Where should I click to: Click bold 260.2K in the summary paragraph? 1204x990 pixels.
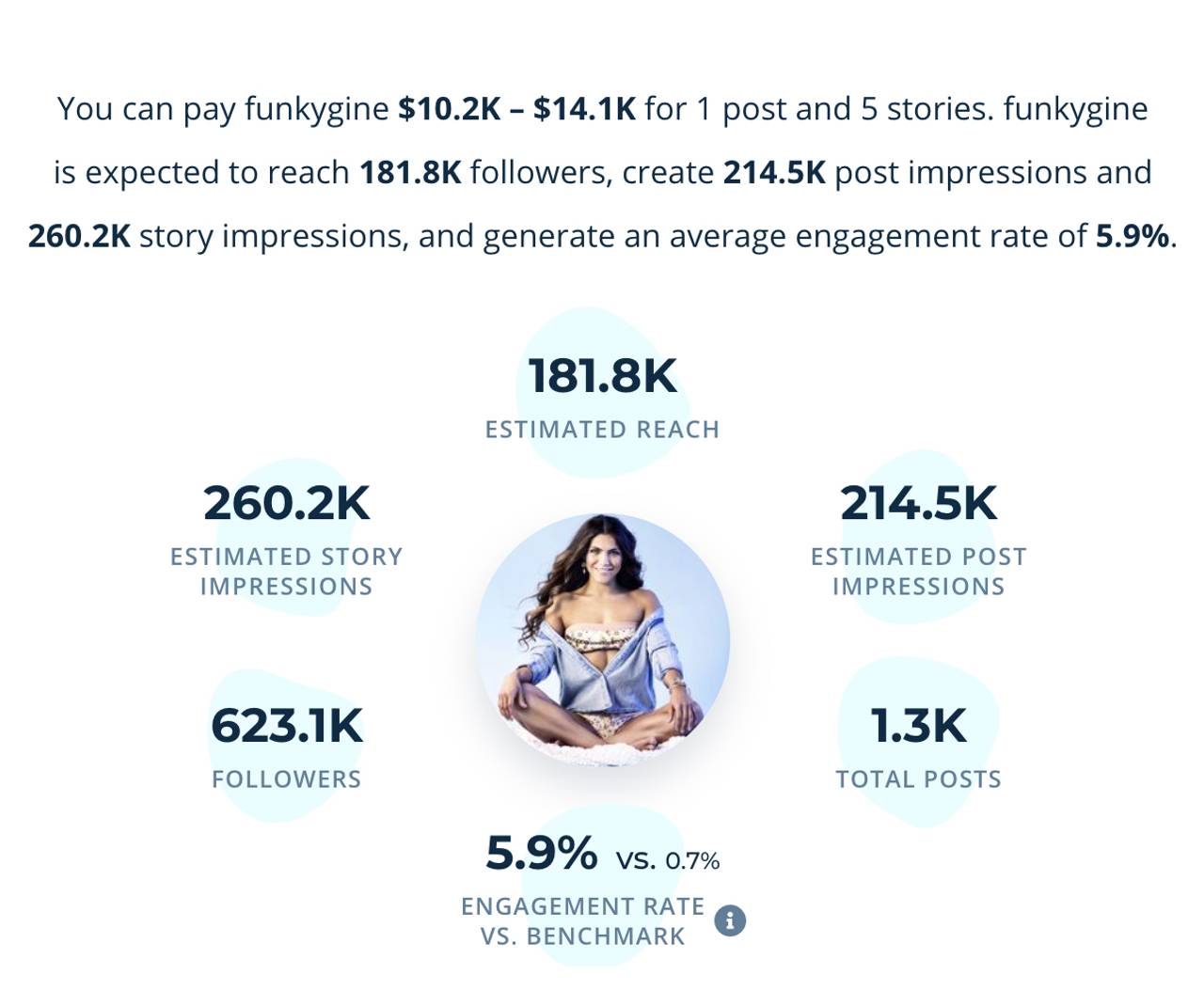pos(79,236)
